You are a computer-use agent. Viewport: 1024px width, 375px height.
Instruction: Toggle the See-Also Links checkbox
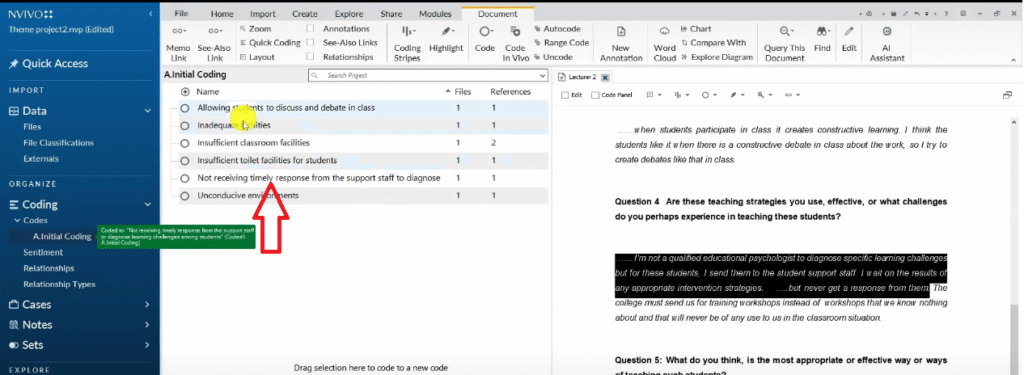(310, 42)
